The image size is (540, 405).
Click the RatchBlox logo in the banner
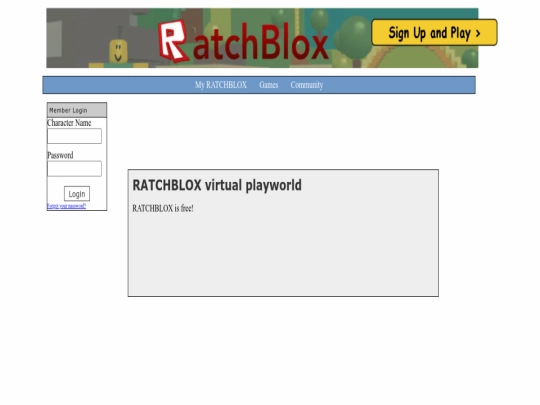coord(243,42)
